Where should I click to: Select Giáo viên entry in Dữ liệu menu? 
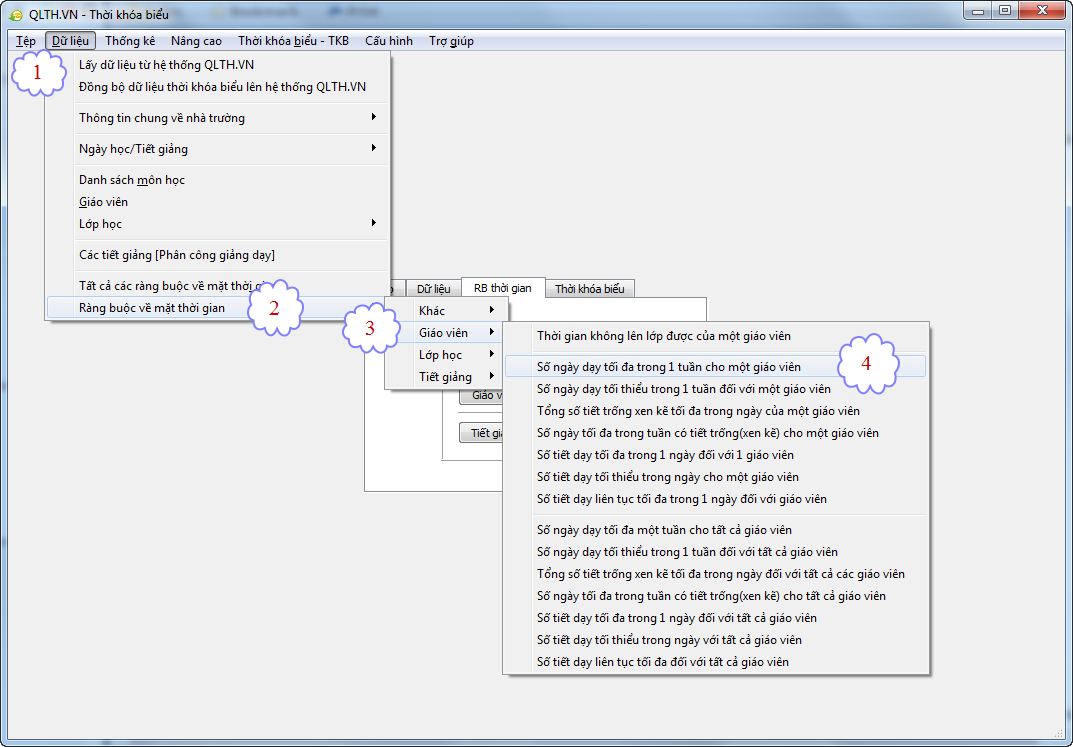218,202
